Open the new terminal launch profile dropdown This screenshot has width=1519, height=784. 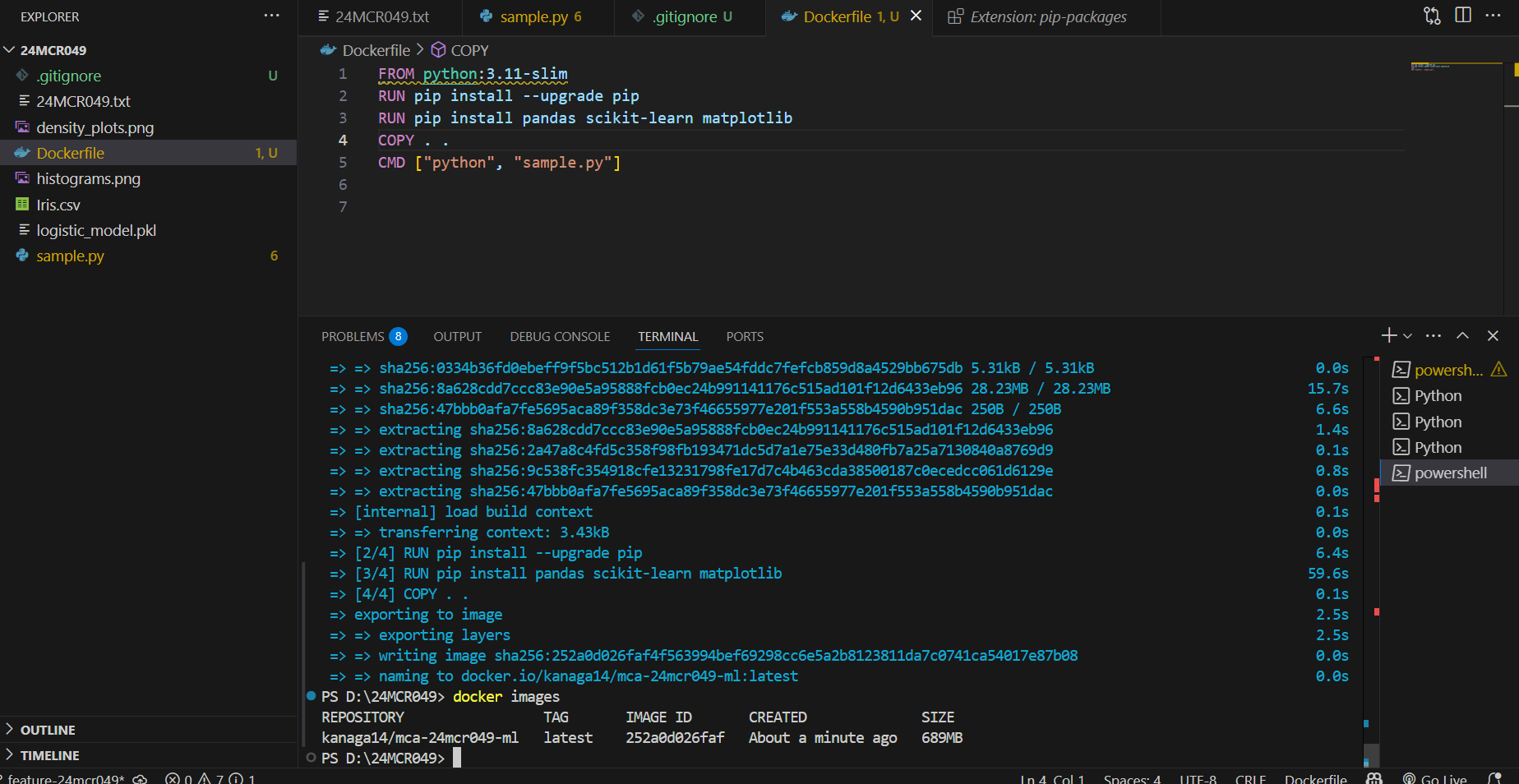pos(1408,336)
